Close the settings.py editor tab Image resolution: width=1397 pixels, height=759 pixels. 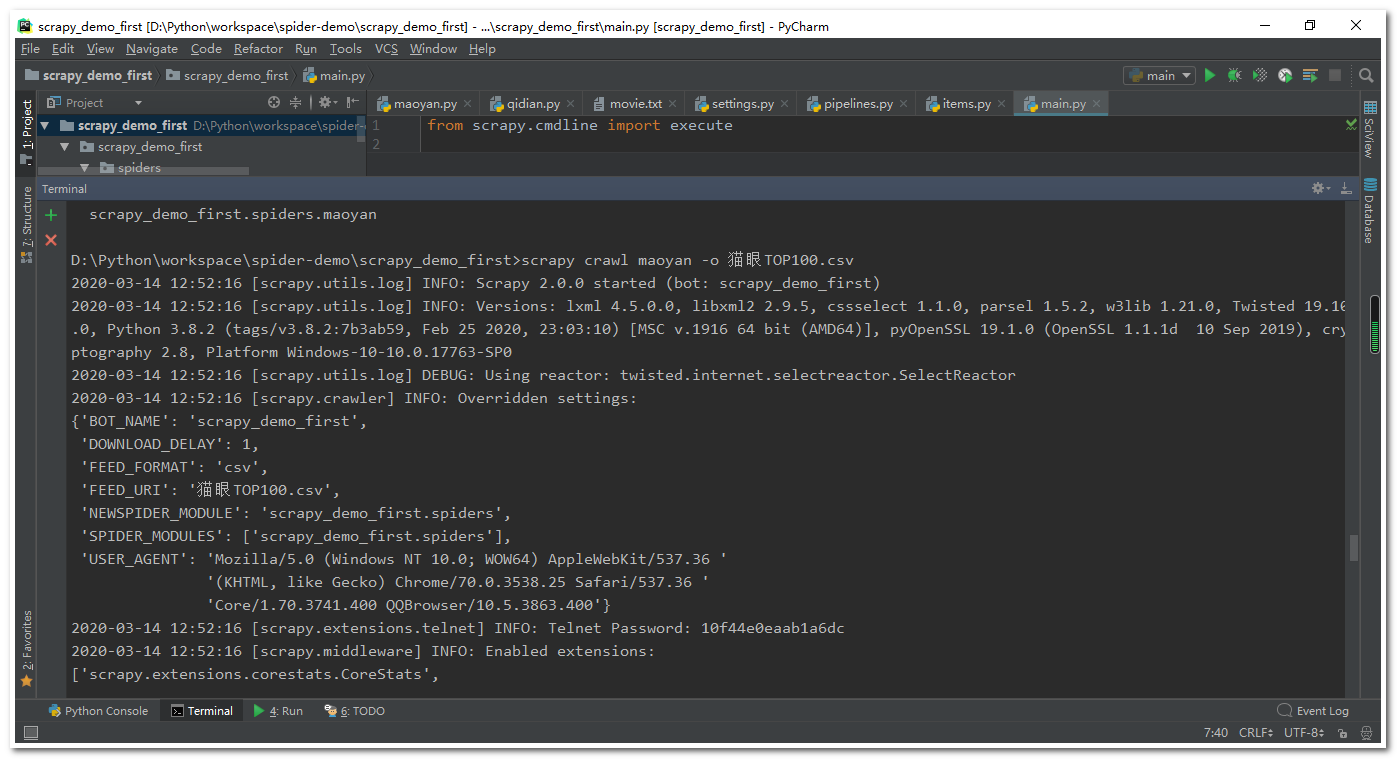785,104
